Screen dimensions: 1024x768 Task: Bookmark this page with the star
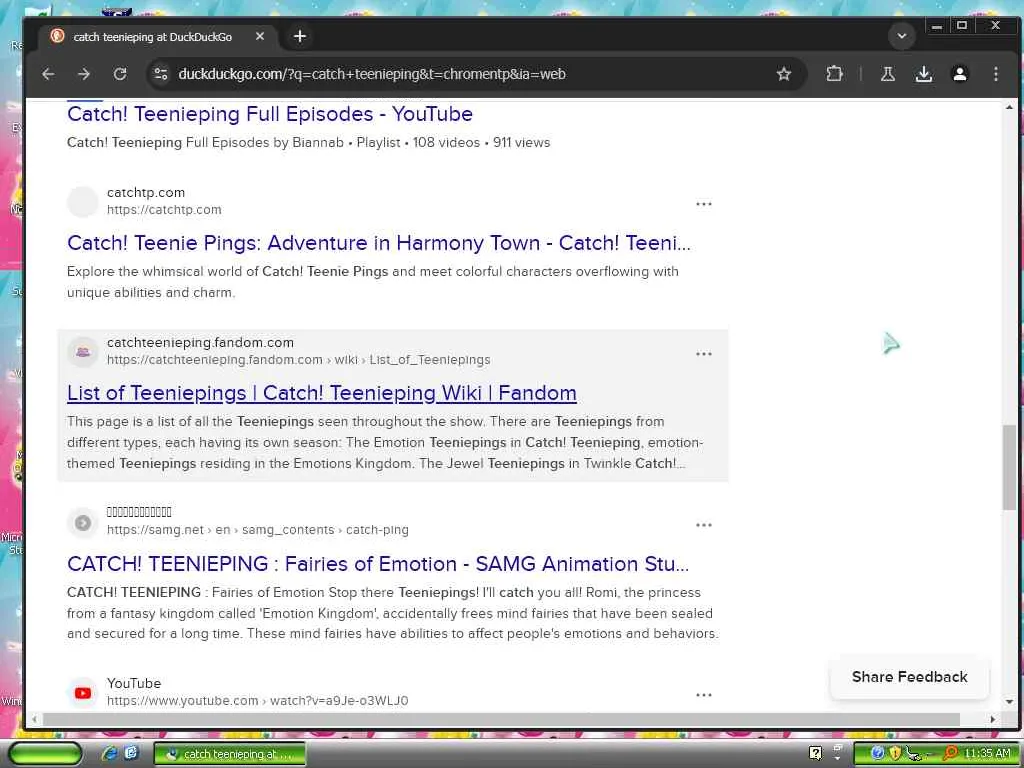point(784,74)
